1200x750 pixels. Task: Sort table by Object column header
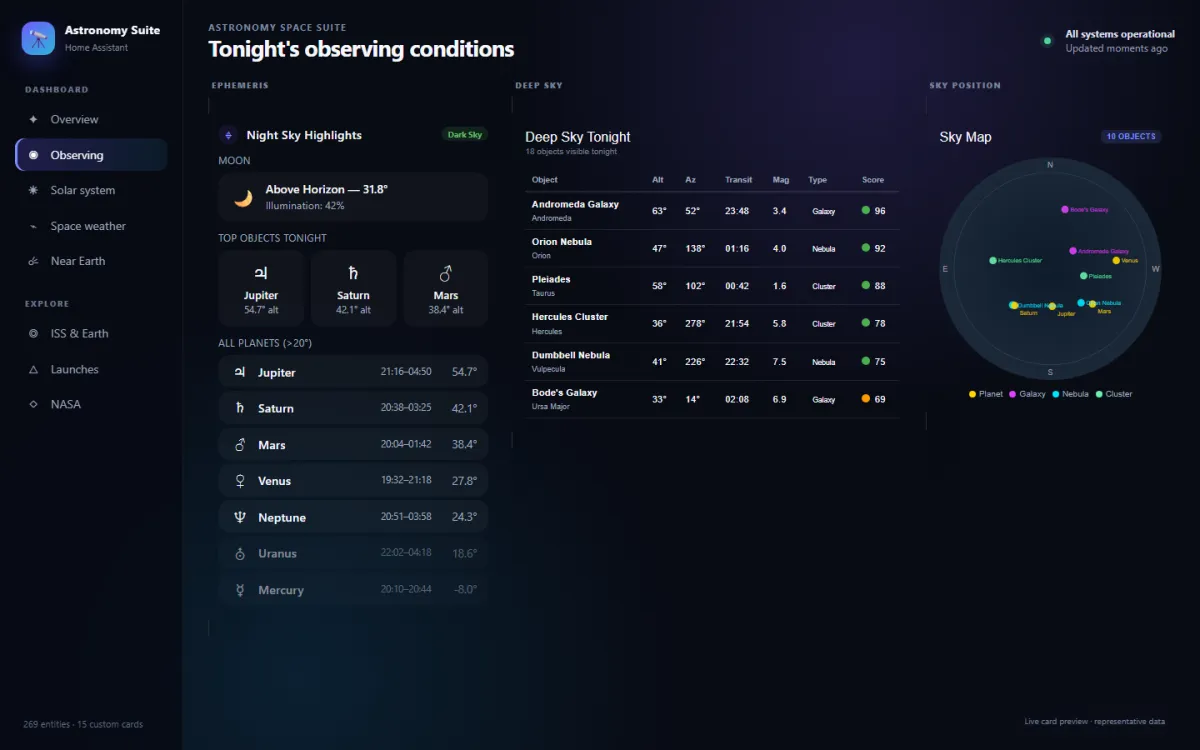tap(545, 180)
